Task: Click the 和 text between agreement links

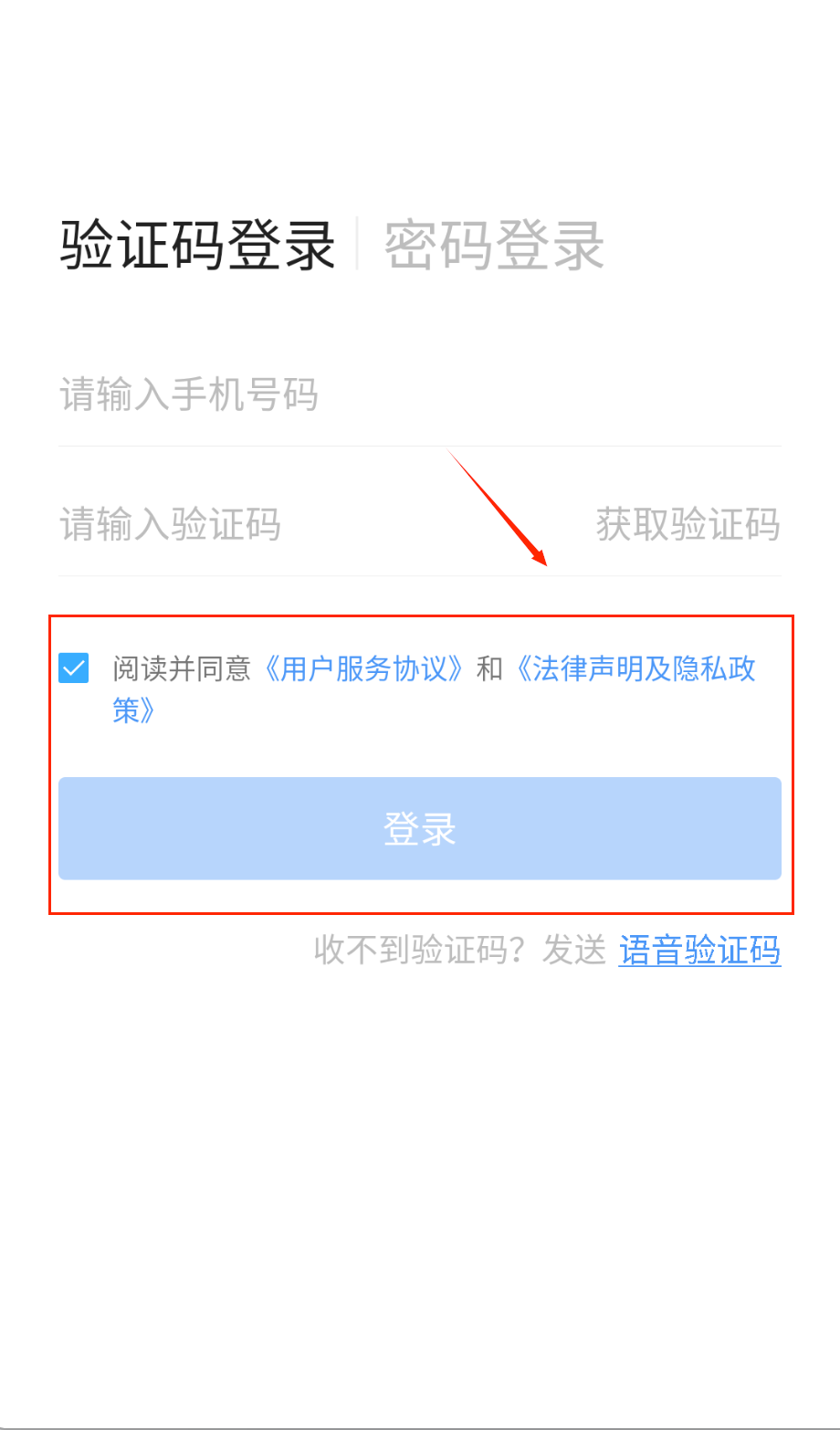Action: tap(489, 668)
